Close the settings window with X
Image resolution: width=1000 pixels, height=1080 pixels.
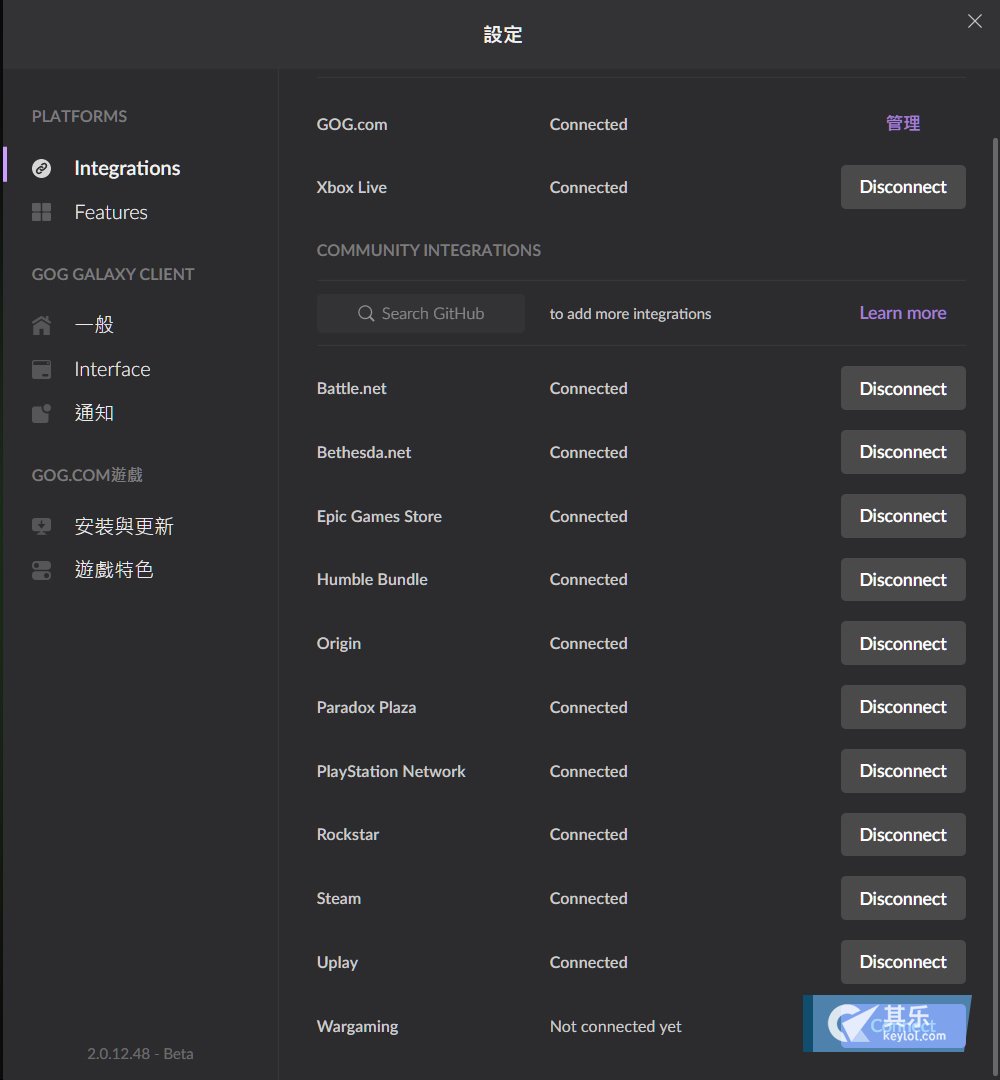975,21
